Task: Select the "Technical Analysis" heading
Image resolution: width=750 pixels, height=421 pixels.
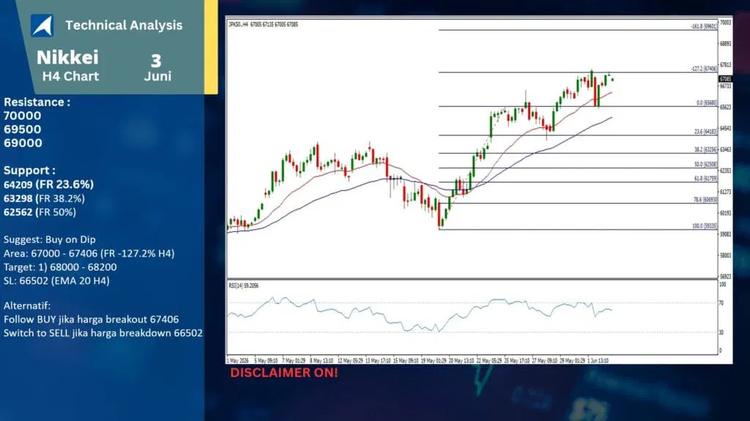Action: pyautogui.click(x=124, y=25)
